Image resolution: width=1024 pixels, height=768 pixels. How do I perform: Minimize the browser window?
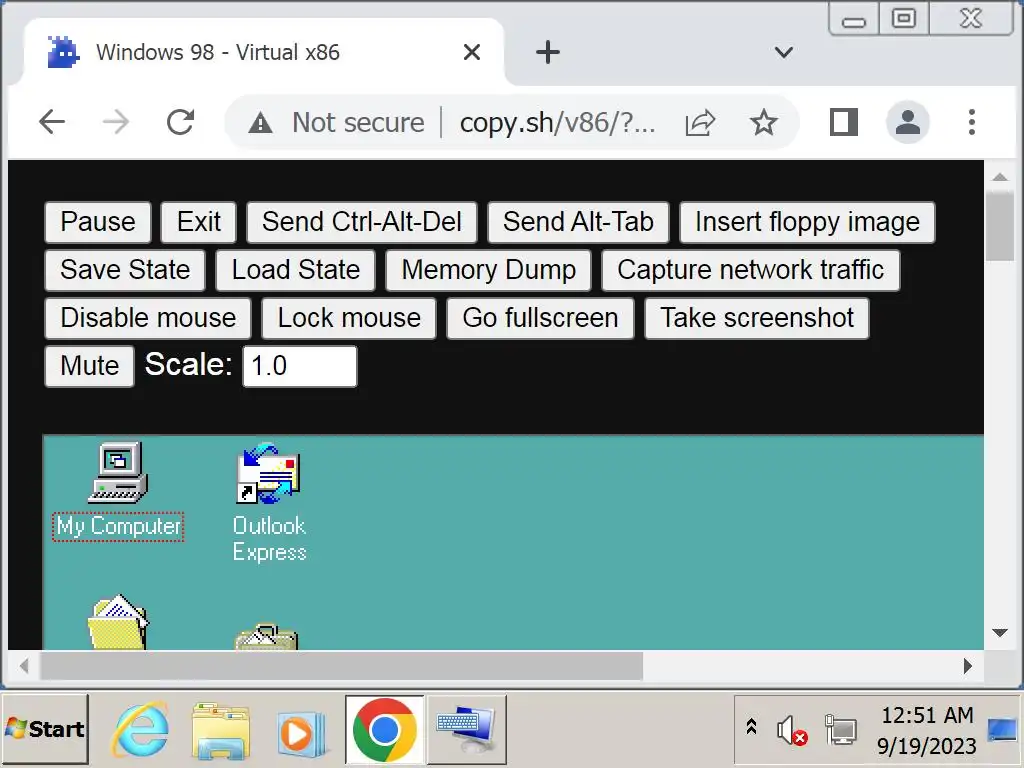click(x=854, y=20)
